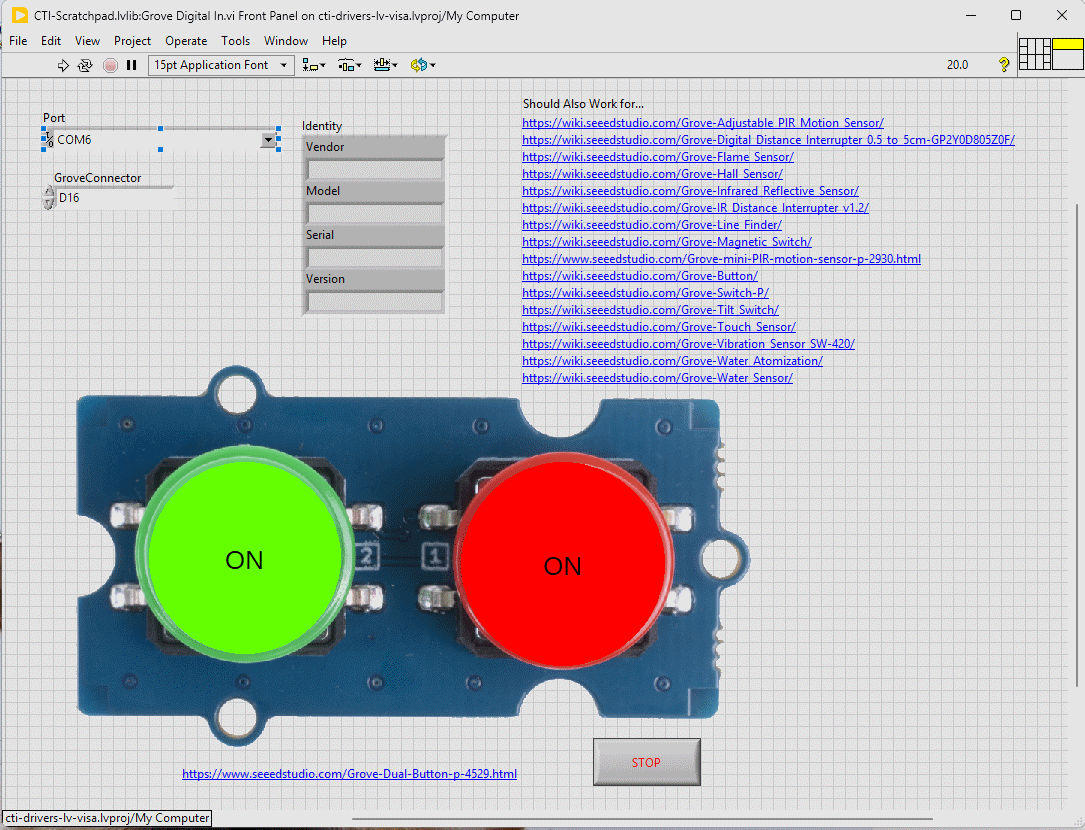Screen dimensions: 1085x830
Task: Open the Resize Objects tool
Action: [384, 65]
